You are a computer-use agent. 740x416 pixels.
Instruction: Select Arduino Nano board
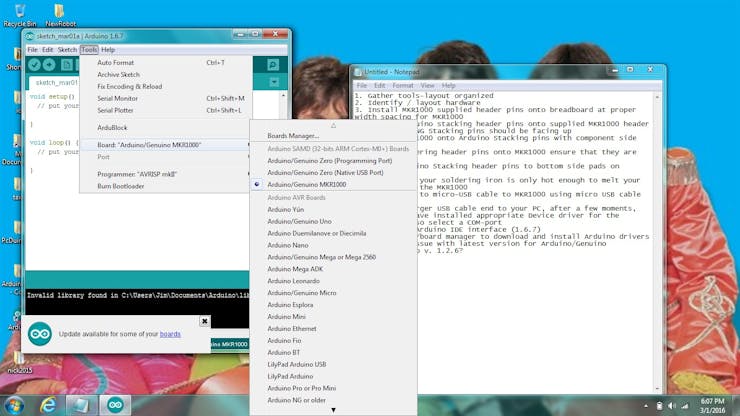(333, 245)
